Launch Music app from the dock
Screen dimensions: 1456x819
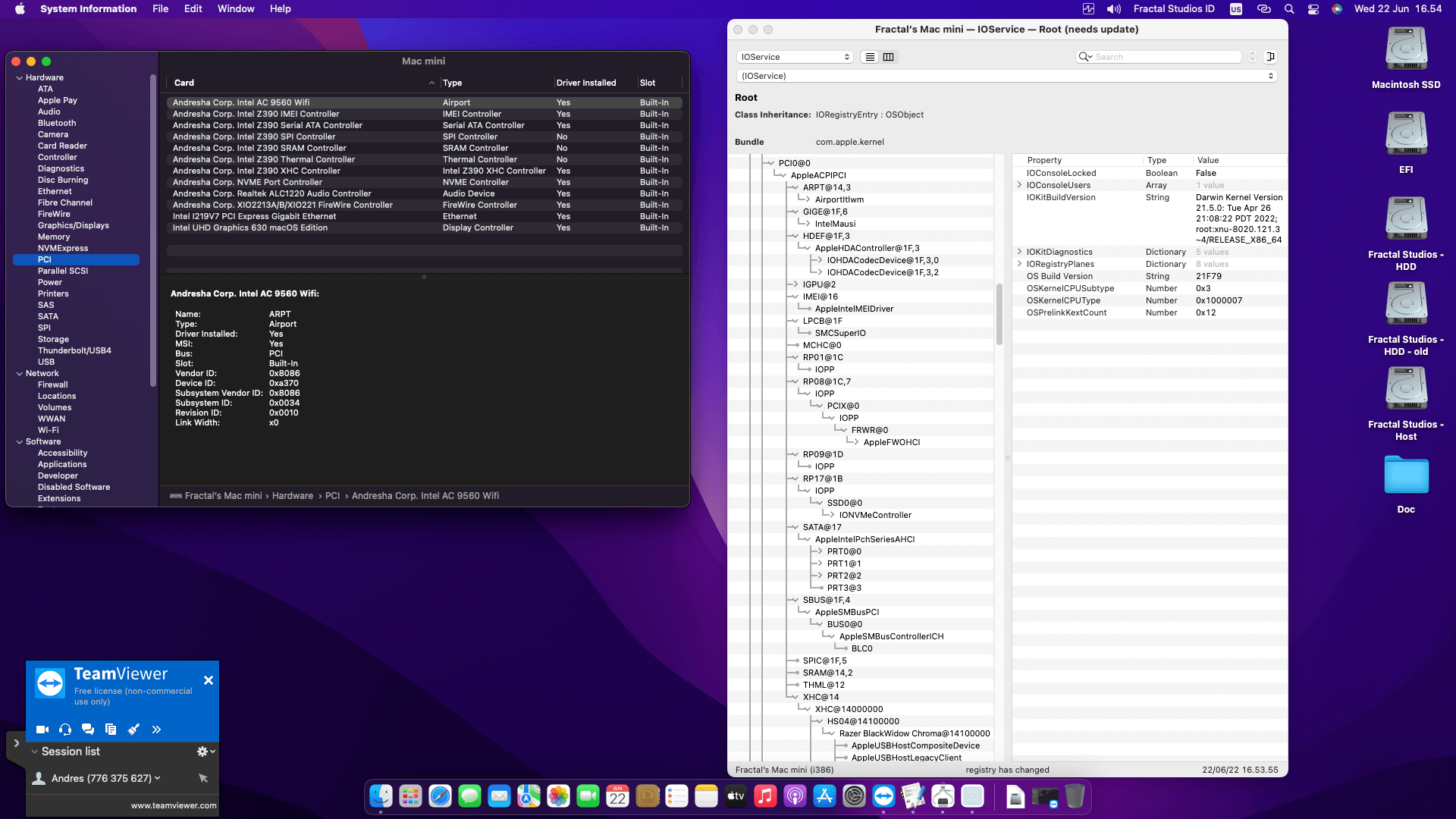(x=765, y=796)
